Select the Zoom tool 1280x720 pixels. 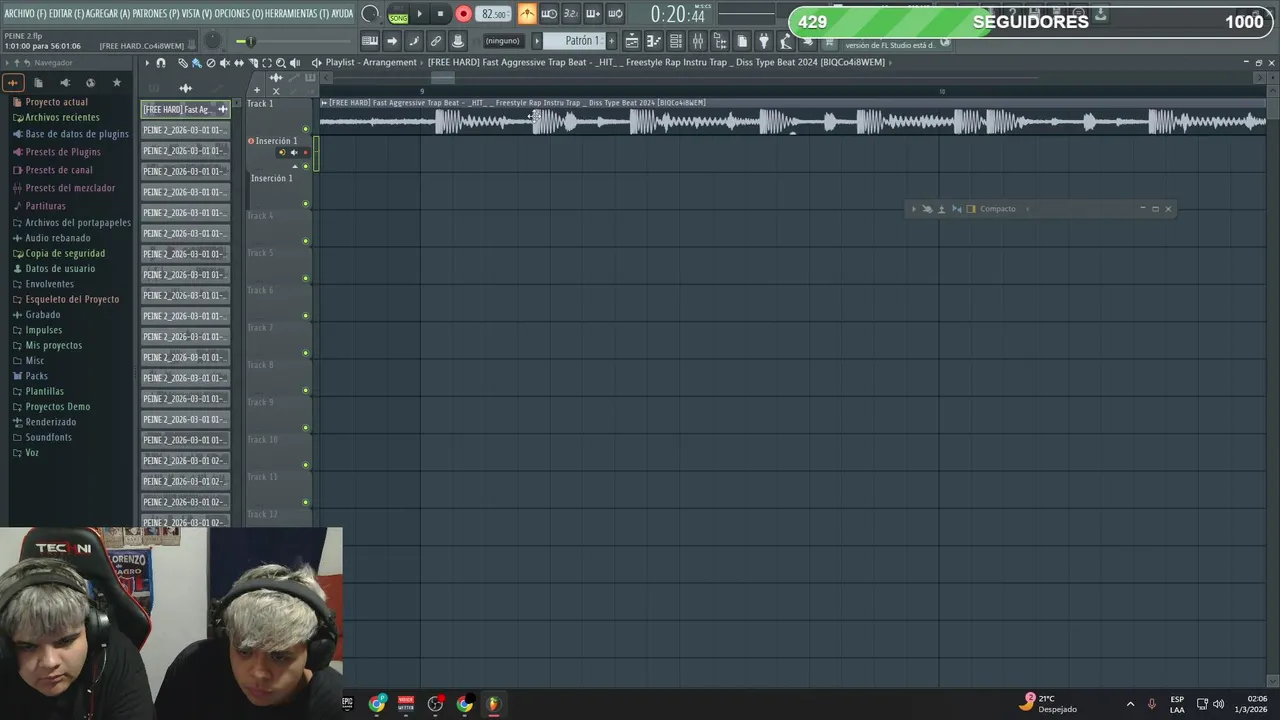[281, 63]
